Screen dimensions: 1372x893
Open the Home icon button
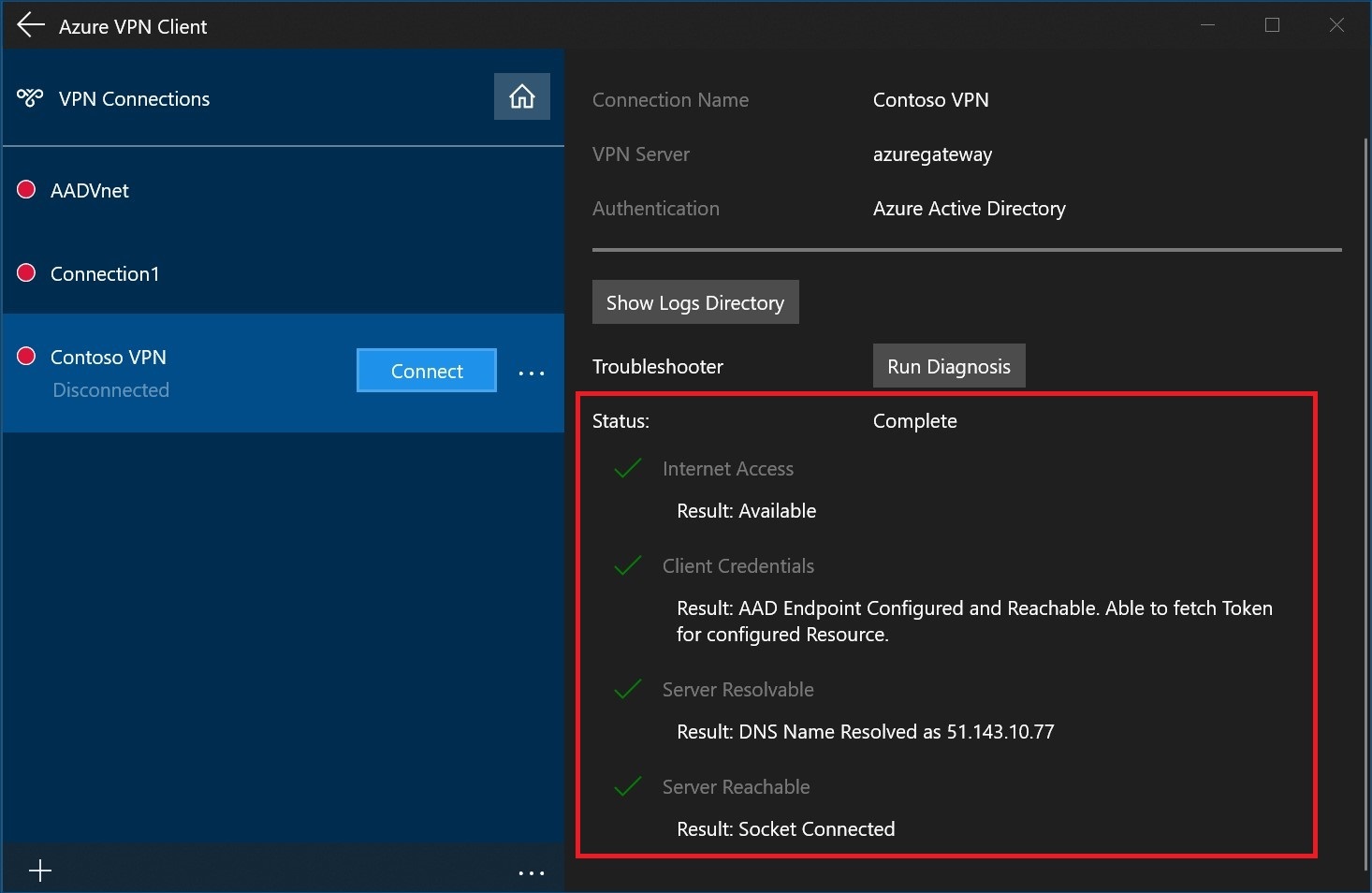point(521,96)
